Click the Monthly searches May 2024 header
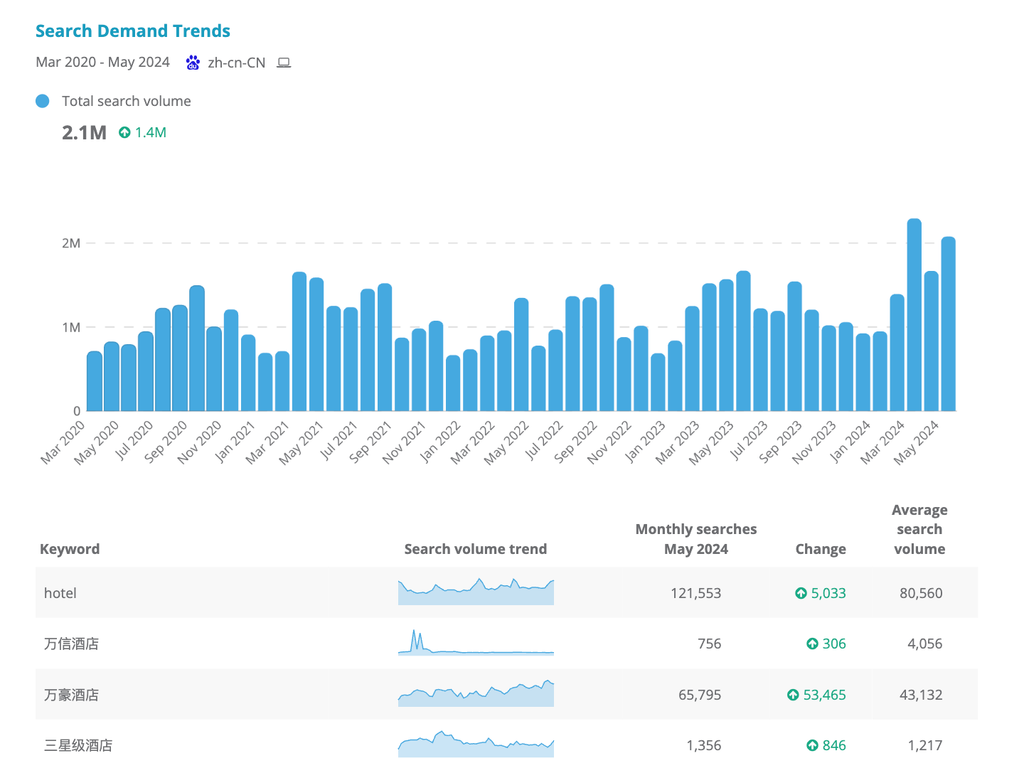 coord(696,539)
